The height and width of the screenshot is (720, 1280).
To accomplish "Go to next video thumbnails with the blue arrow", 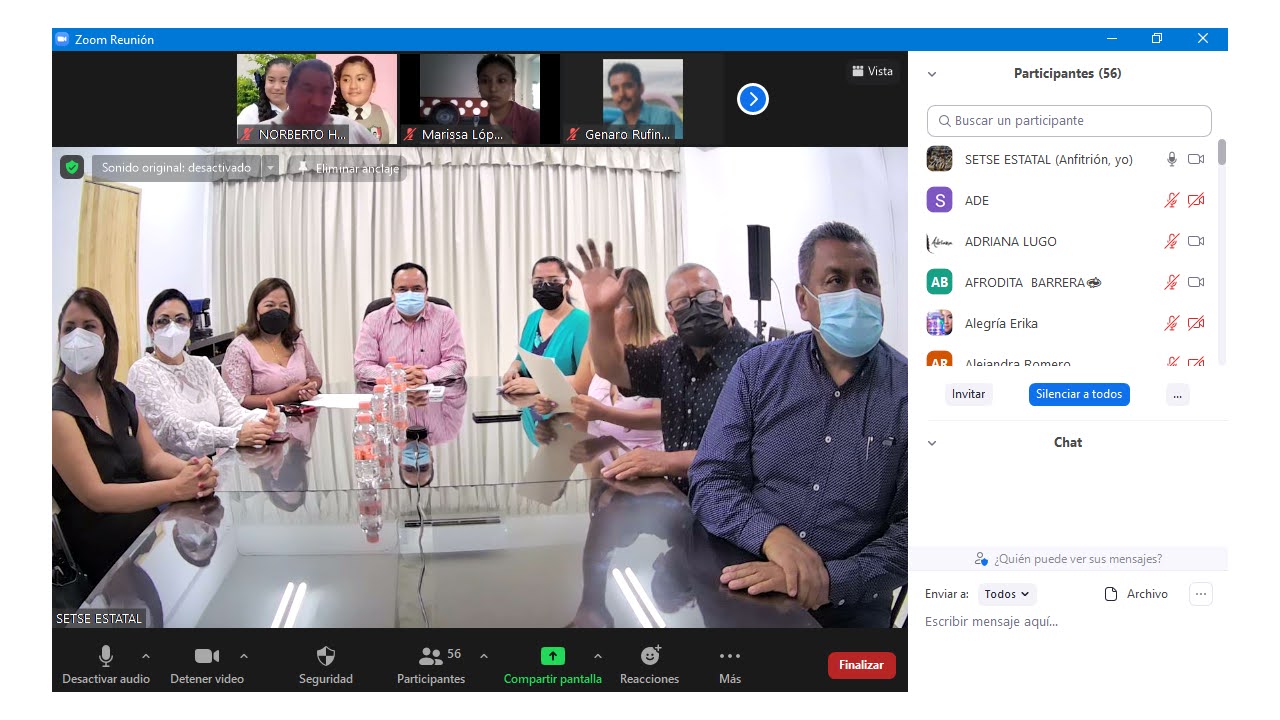I will click(753, 99).
